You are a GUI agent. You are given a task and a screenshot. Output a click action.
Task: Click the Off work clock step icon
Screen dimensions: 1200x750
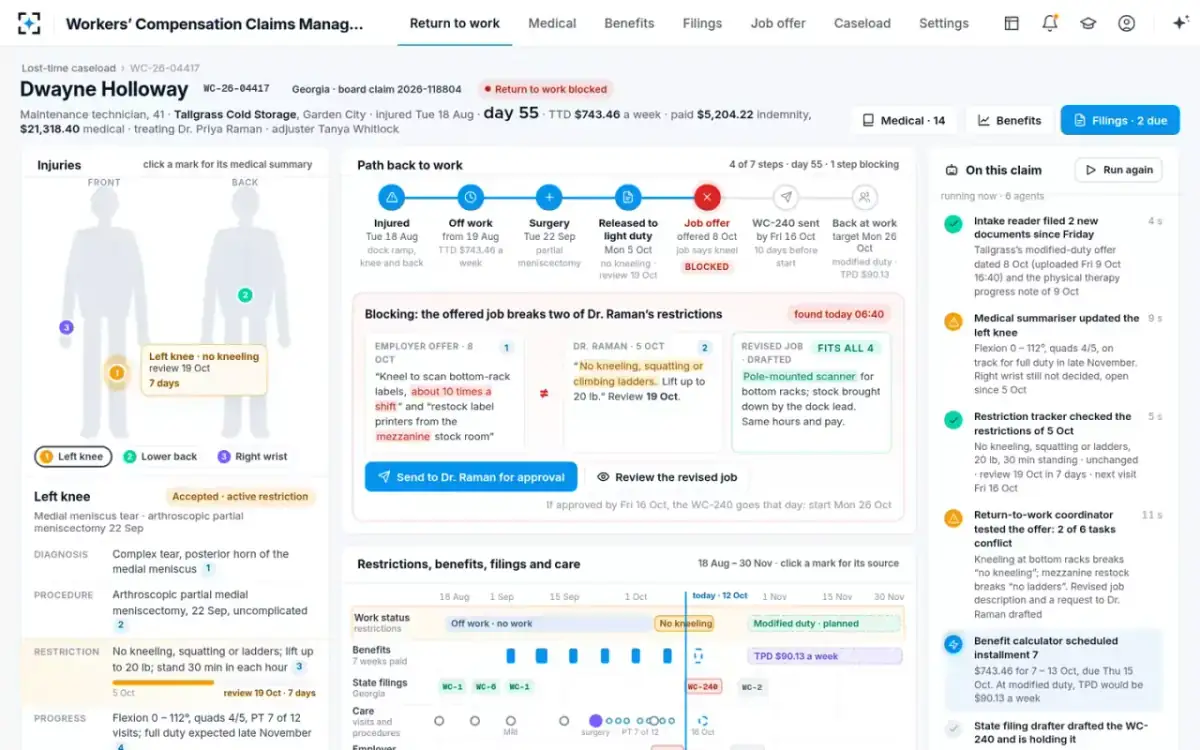click(x=470, y=197)
